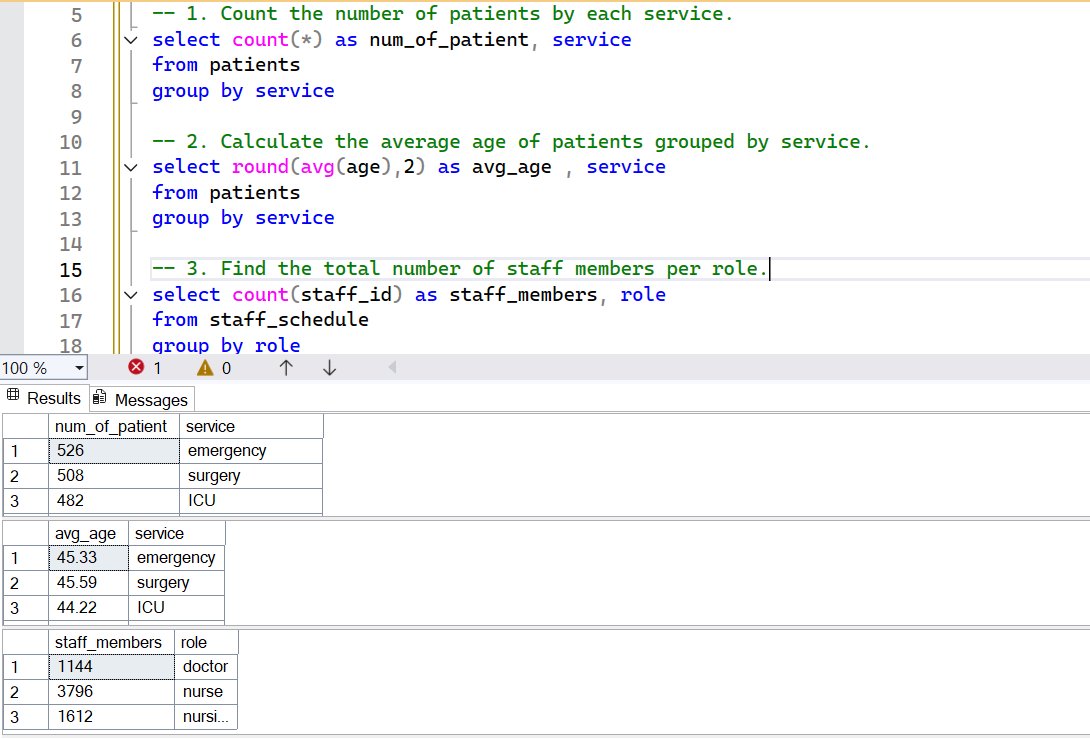This screenshot has height=739, width=1090.
Task: Select row 3 header in staff_members grid
Action: click(26, 717)
